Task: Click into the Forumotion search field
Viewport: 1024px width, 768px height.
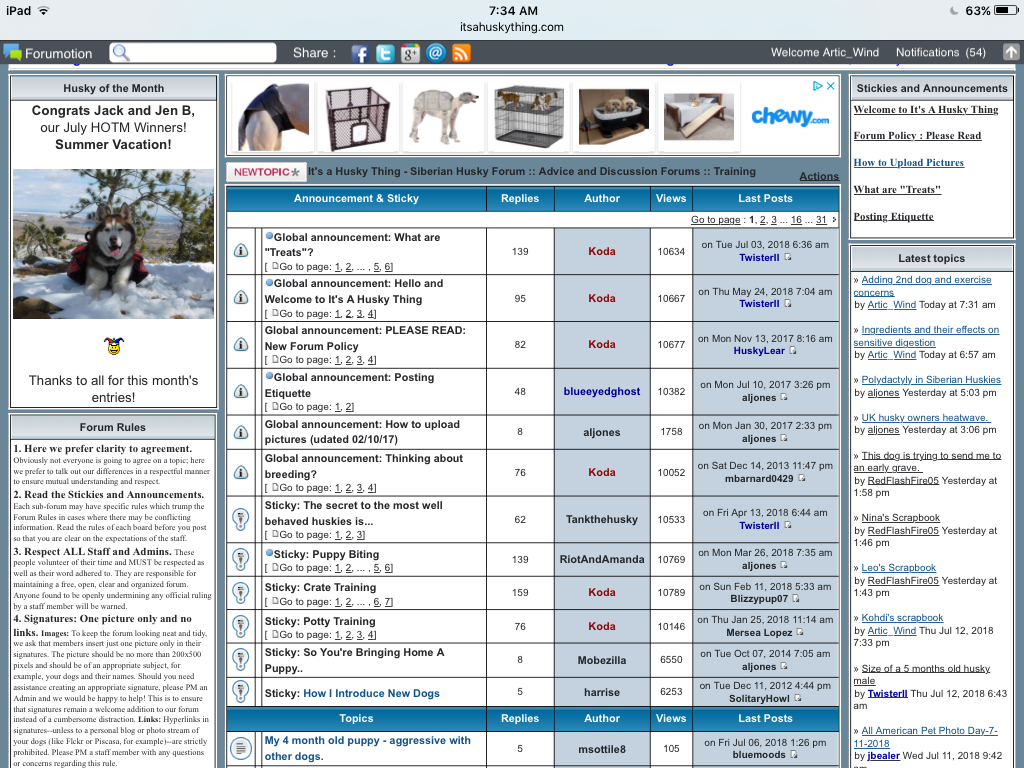Action: (x=193, y=53)
